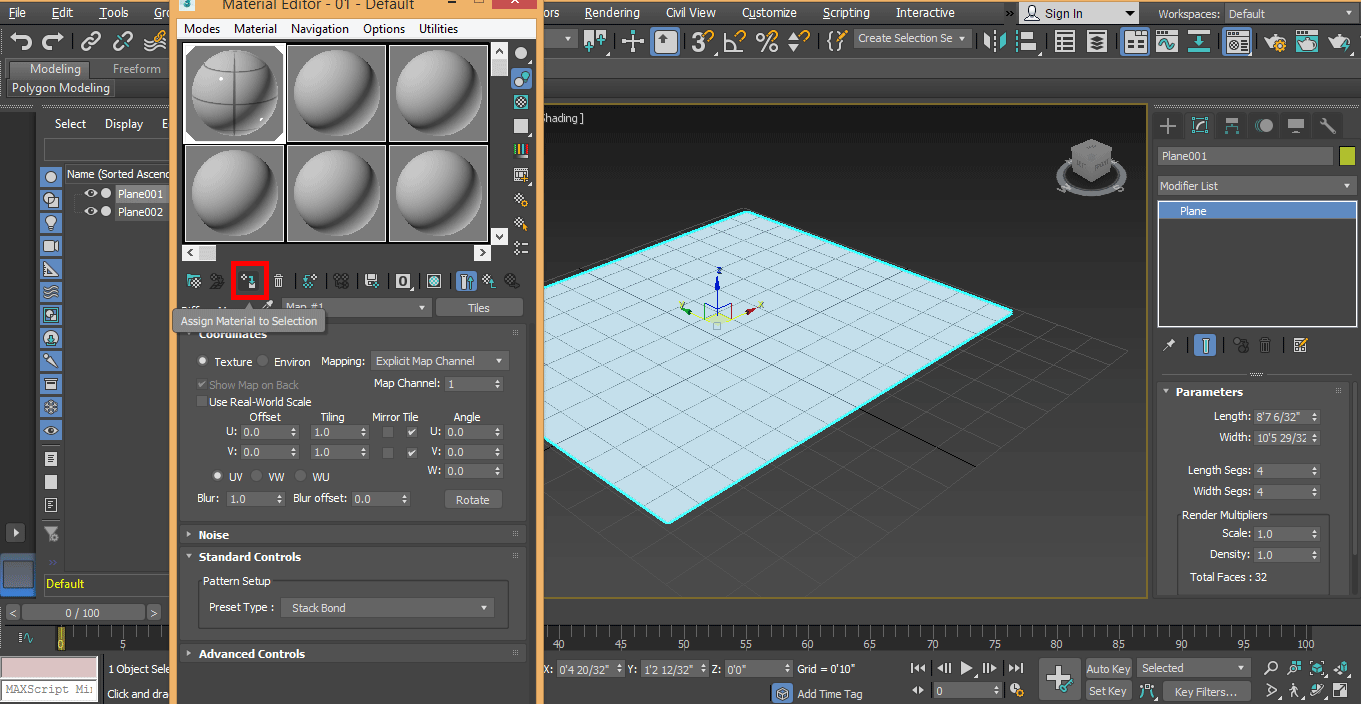The image size is (1361, 704).
Task: Click Assign Material to Selection icon
Action: tap(250, 281)
